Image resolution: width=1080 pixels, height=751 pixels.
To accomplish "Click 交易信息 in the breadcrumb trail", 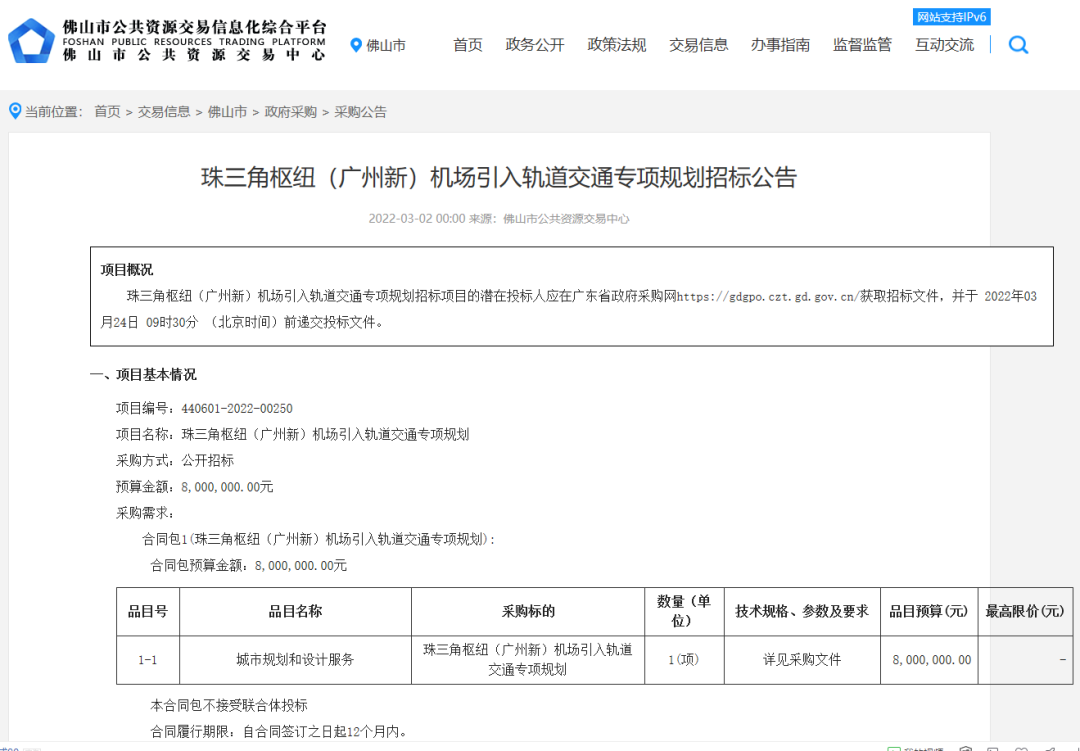I will 164,112.
